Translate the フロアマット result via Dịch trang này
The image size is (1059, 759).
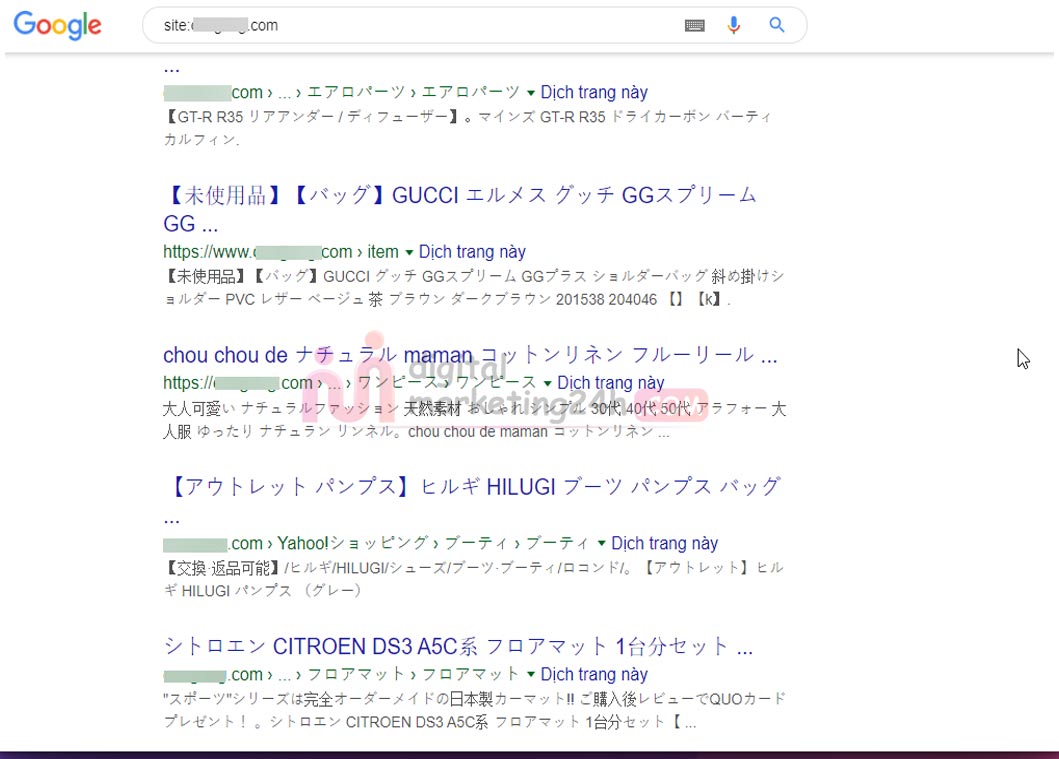pyautogui.click(x=594, y=675)
